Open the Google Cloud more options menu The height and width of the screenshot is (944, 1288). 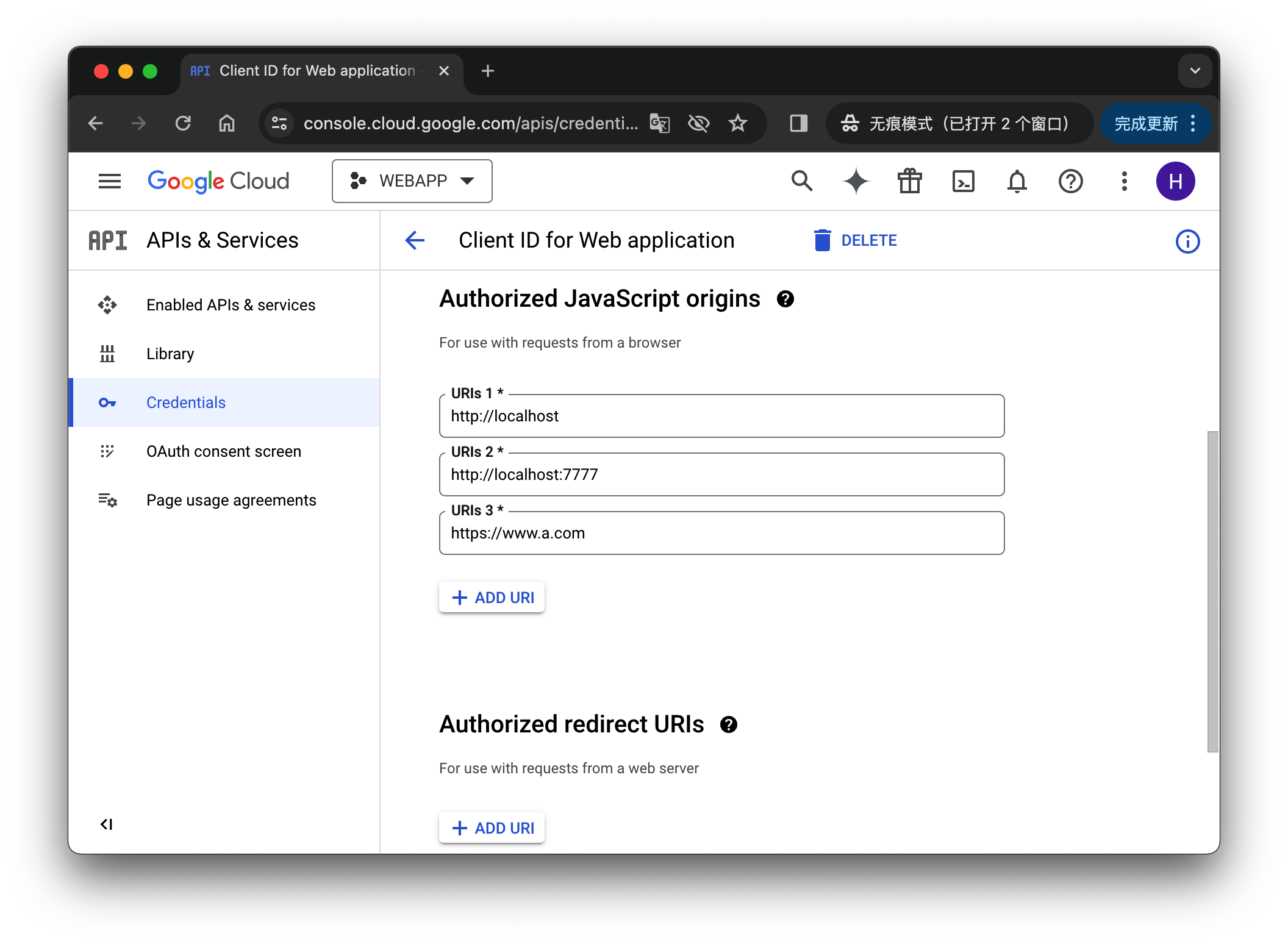point(1124,181)
